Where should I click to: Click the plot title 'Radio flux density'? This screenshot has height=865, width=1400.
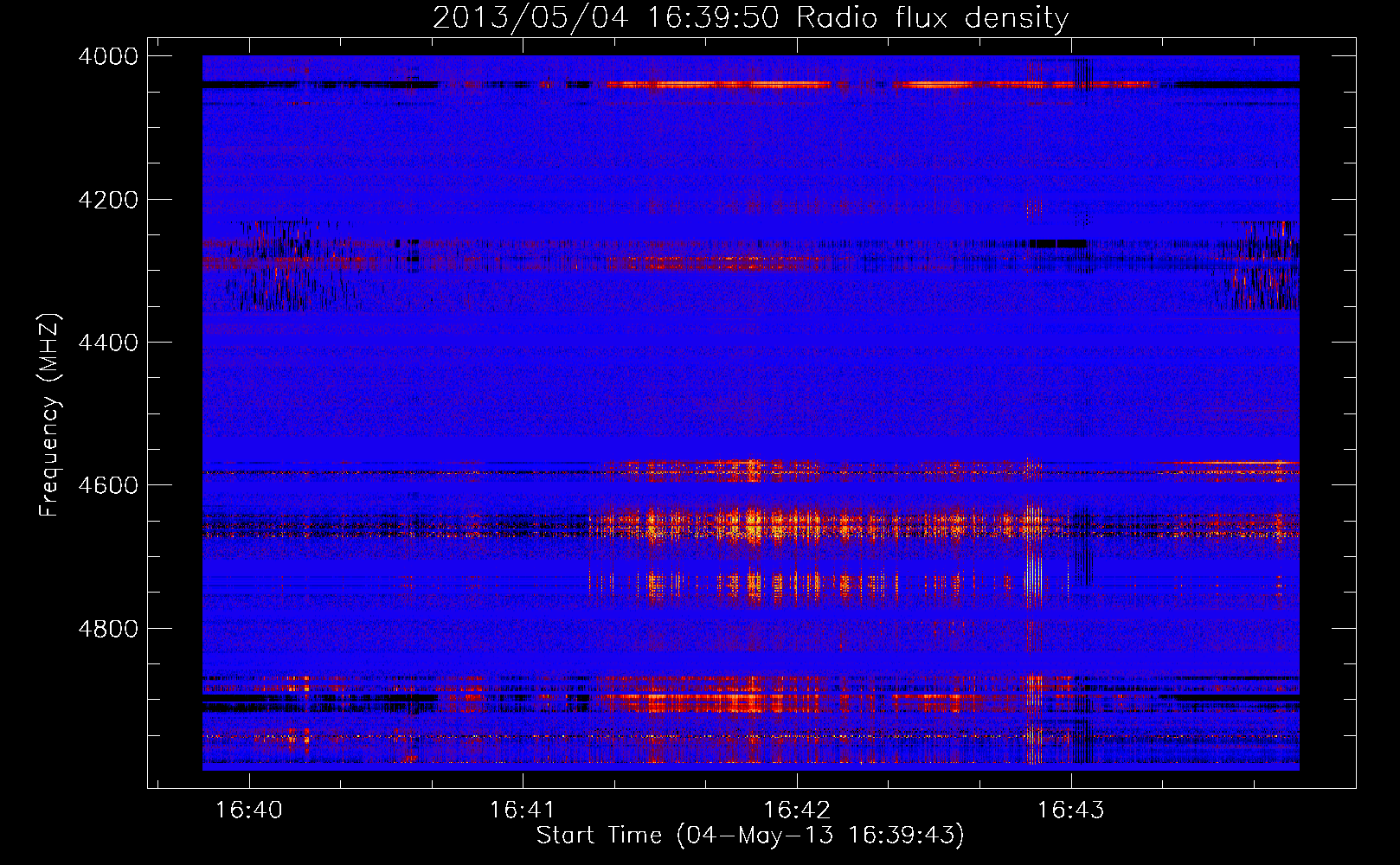pyautogui.click(x=933, y=18)
